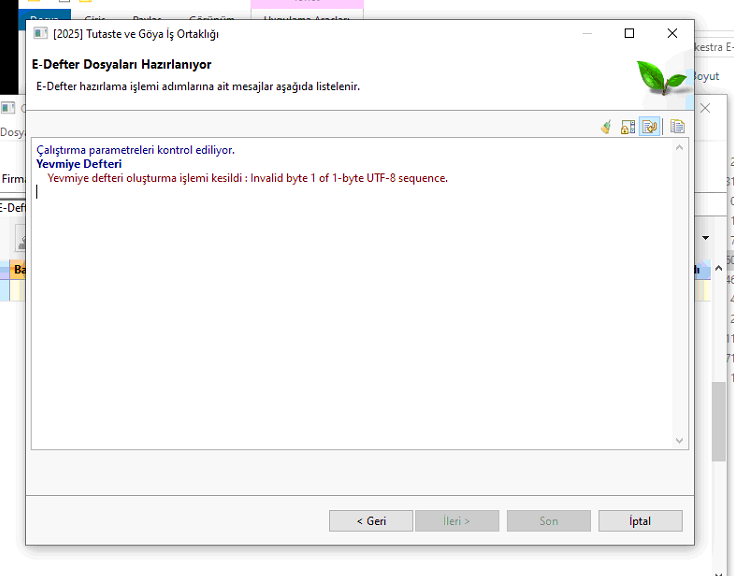Go back with the Geri button
This screenshot has width=734, height=576.
coord(371,521)
